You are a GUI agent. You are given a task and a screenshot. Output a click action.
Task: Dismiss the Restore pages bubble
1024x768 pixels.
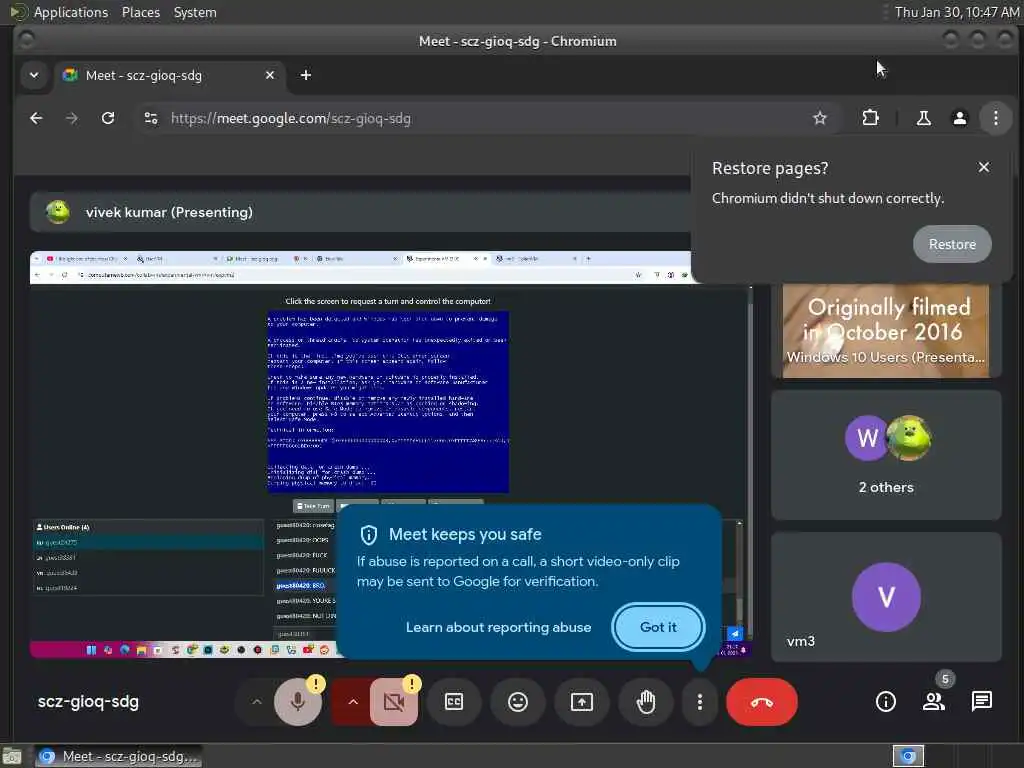[x=984, y=167]
